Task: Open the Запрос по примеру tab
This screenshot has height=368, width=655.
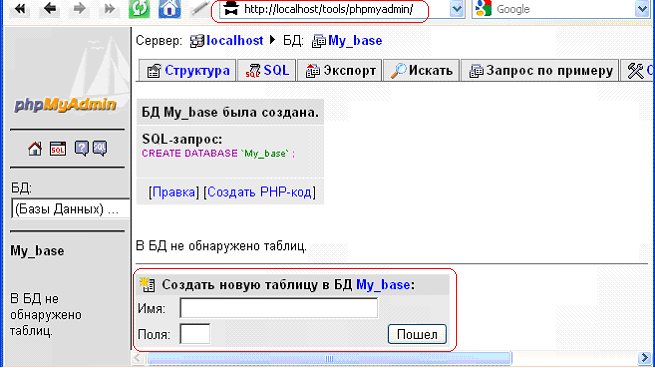Action: (x=540, y=70)
